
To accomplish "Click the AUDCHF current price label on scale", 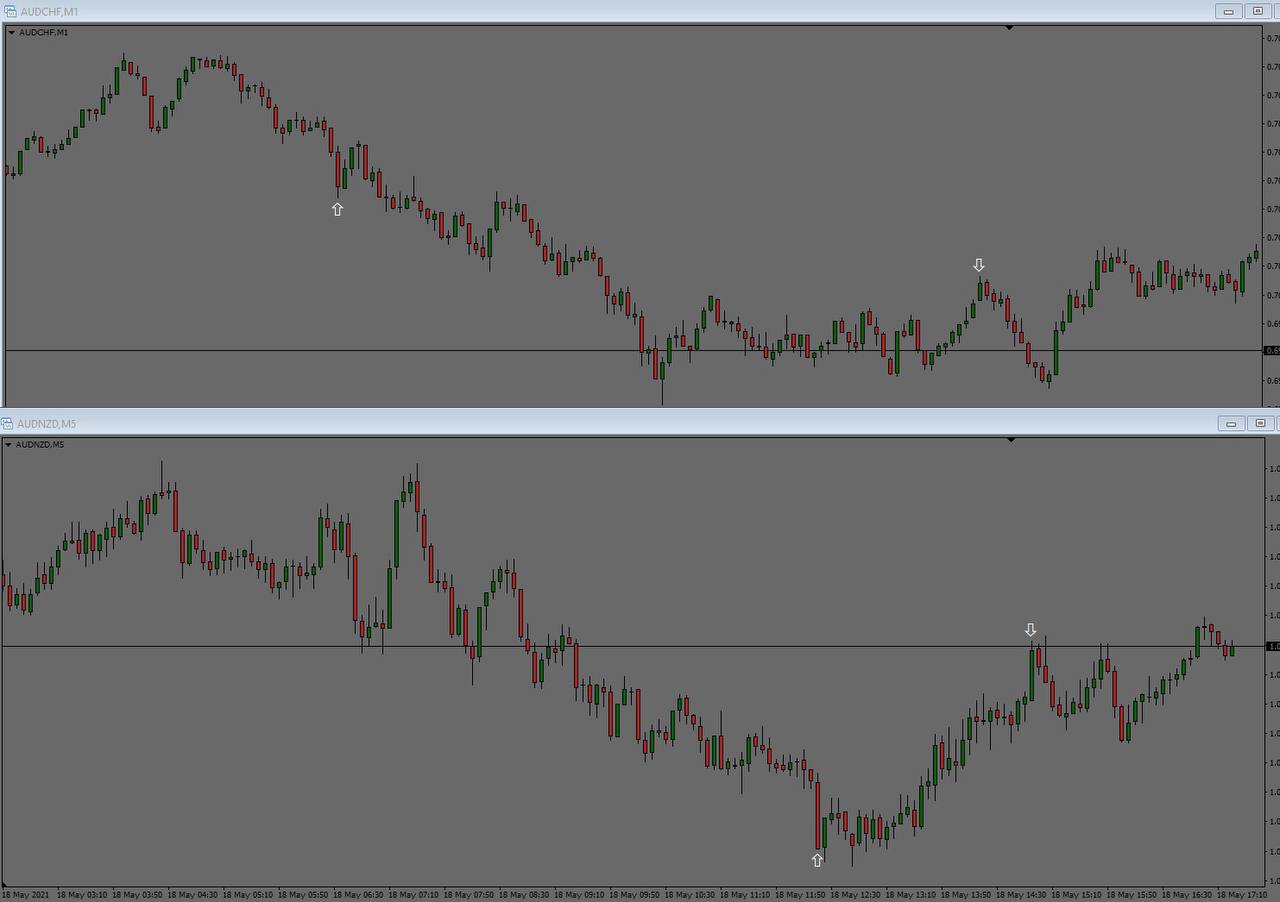I will [1272, 351].
